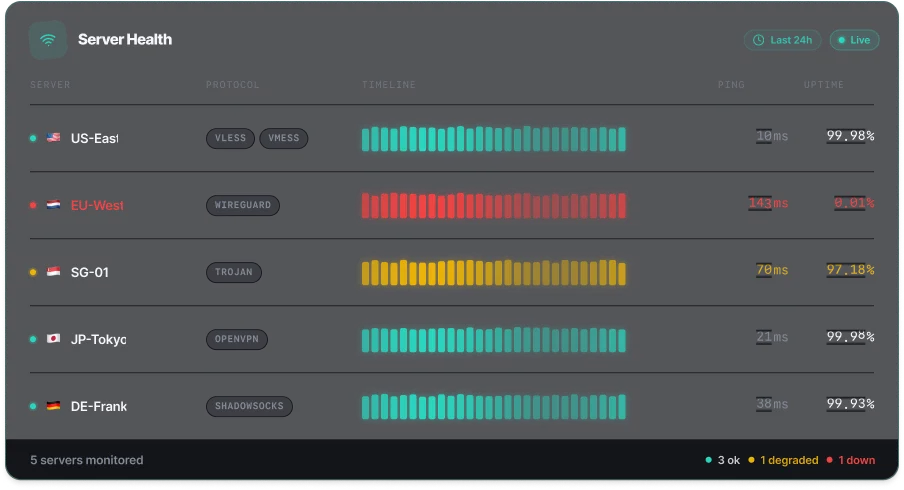Viewport: 904px width, 490px height.
Task: Click the JP-Tokyo timeline bars
Action: (x=494, y=340)
